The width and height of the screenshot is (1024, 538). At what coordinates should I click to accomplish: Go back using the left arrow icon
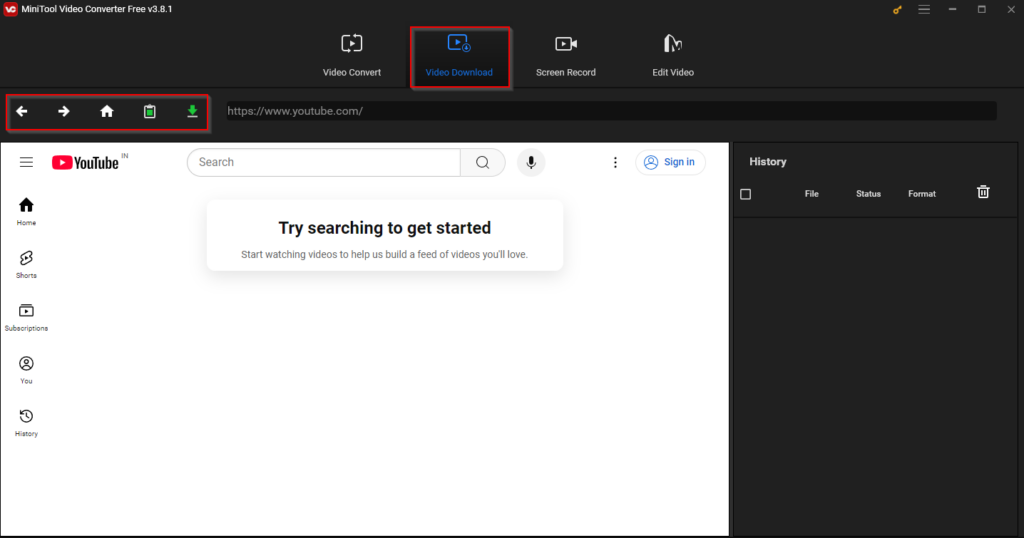[22, 112]
